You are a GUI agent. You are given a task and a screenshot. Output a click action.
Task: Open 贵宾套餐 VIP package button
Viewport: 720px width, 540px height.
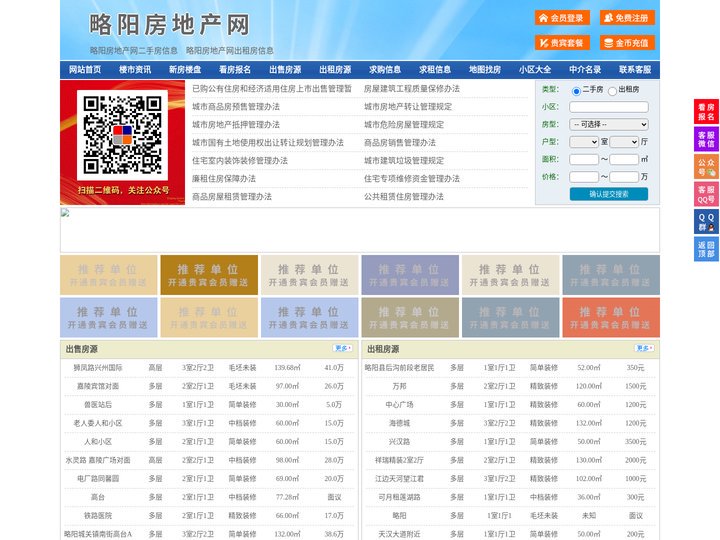pos(562,43)
